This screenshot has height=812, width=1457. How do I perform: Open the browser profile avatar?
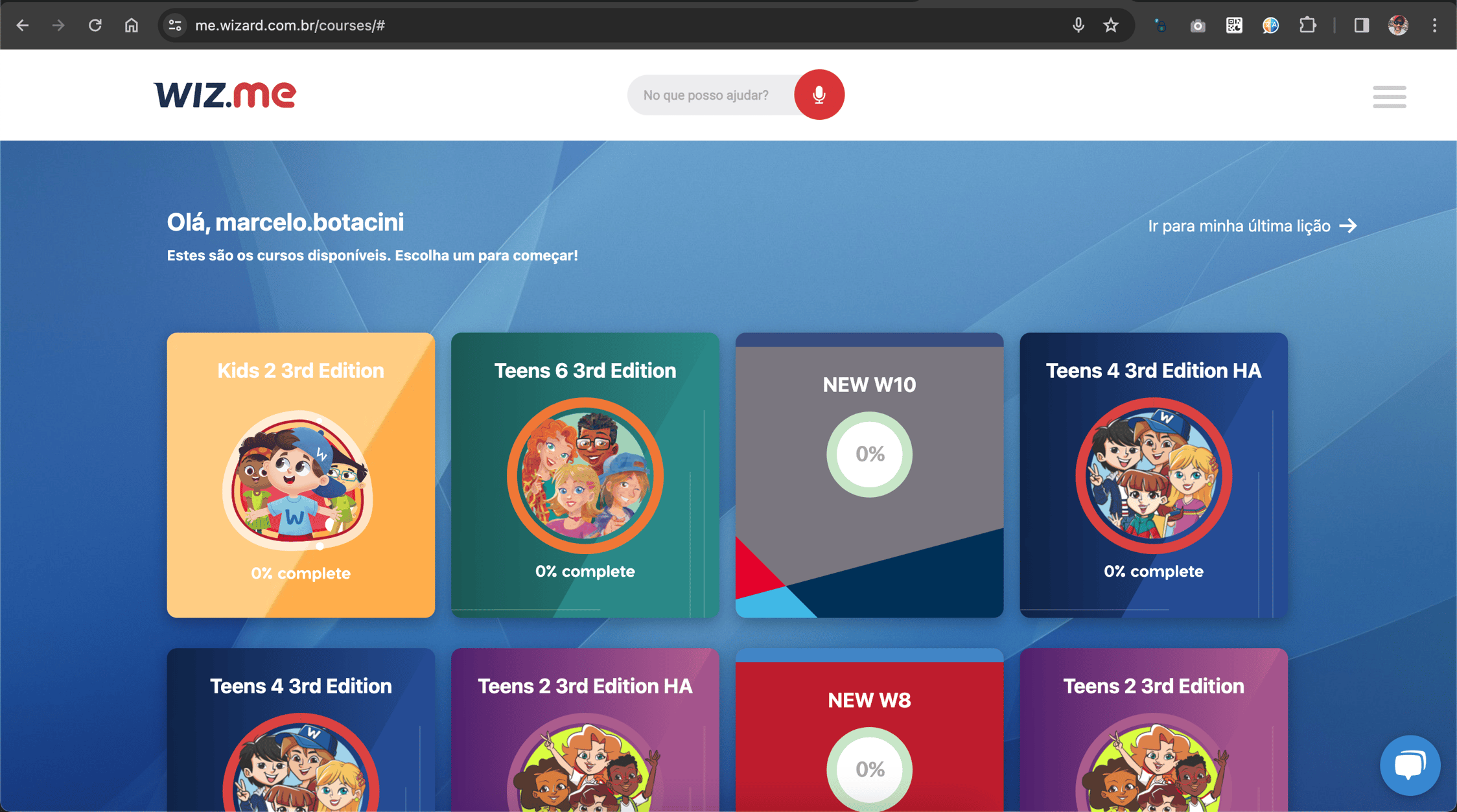[1398, 25]
